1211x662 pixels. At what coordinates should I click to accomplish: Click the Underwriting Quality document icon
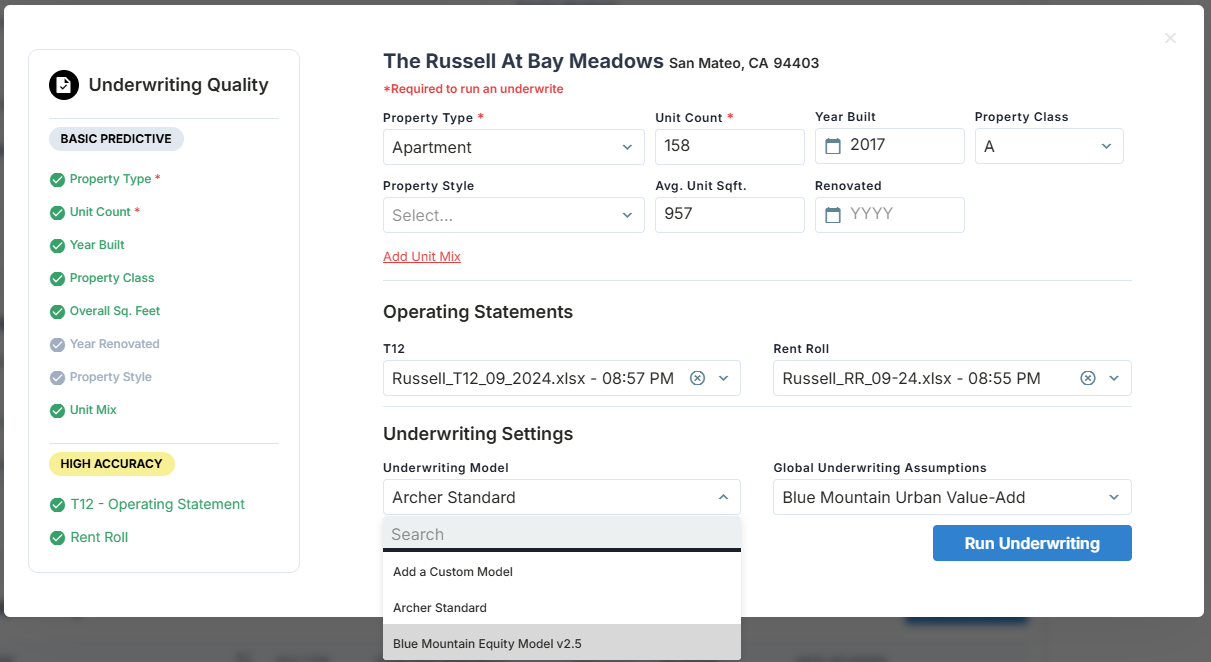64,85
